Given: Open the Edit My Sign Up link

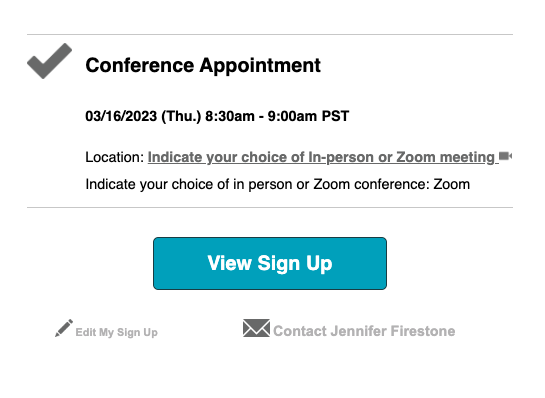Looking at the screenshot, I should pos(116,332).
